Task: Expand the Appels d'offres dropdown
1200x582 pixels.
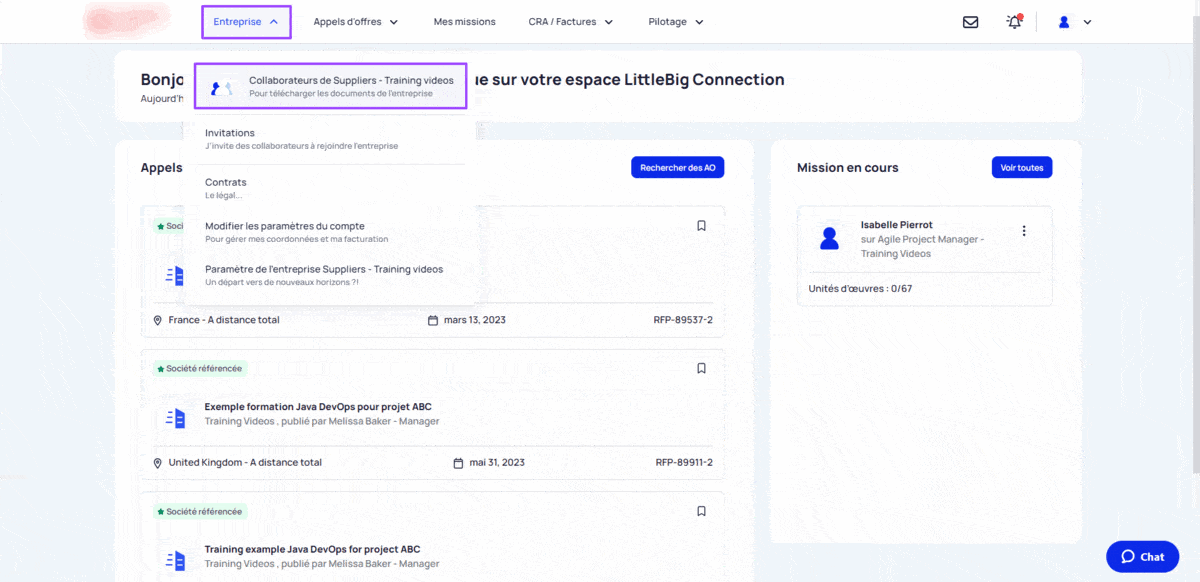Action: pyautogui.click(x=355, y=22)
